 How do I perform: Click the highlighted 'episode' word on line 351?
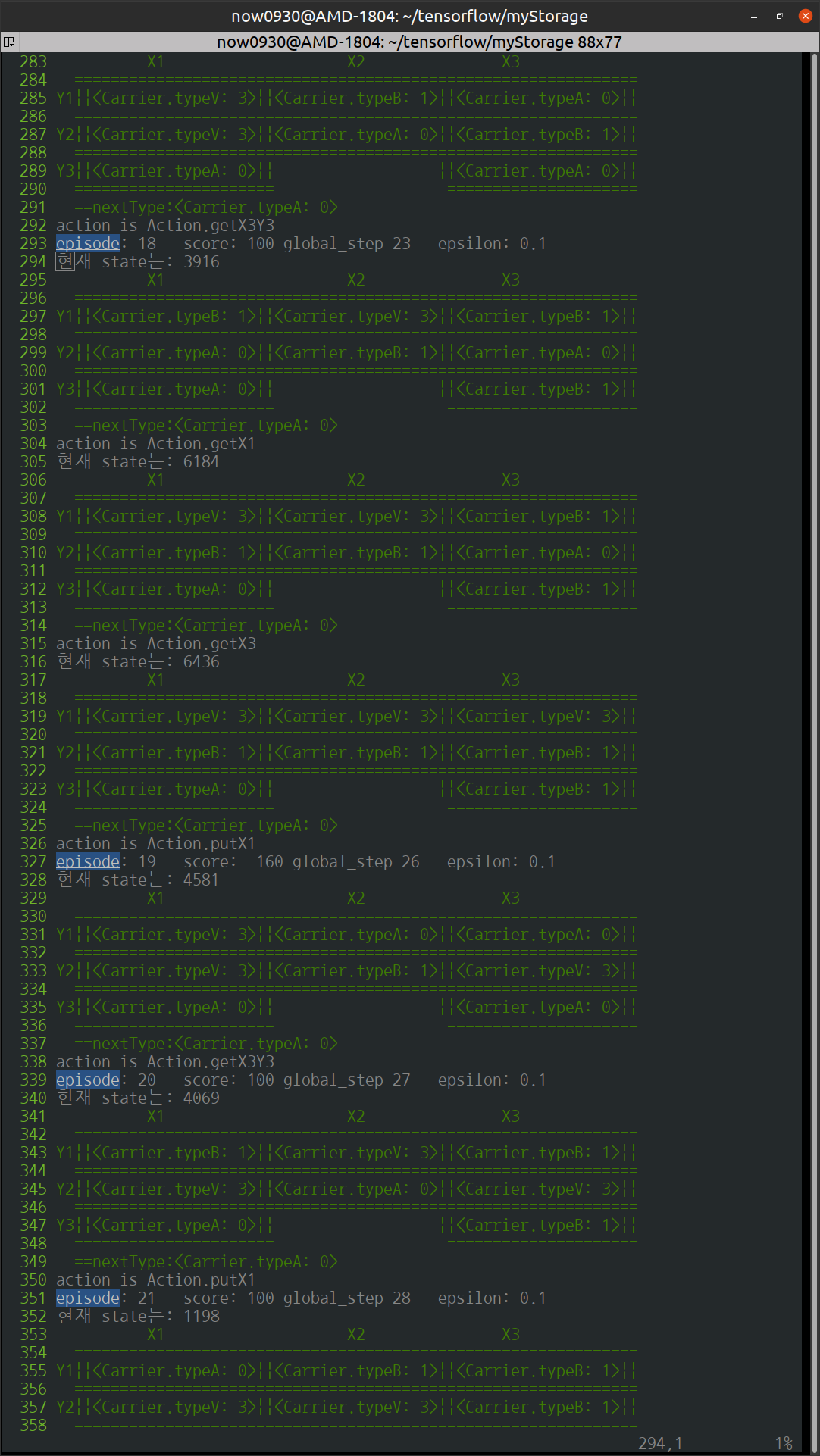coord(88,1298)
